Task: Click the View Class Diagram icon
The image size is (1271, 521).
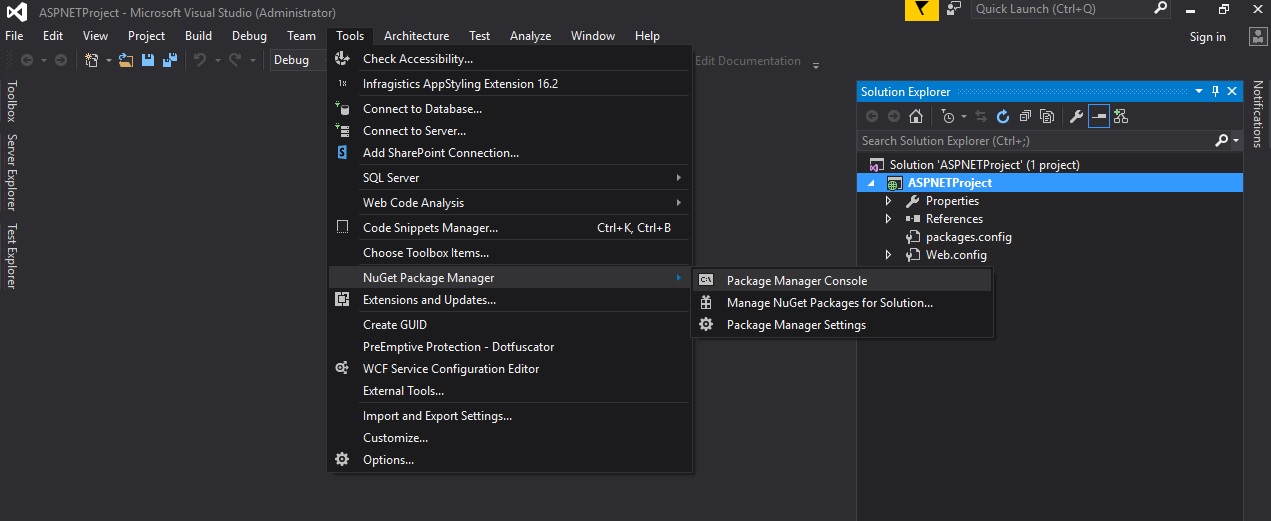Action: [1121, 116]
